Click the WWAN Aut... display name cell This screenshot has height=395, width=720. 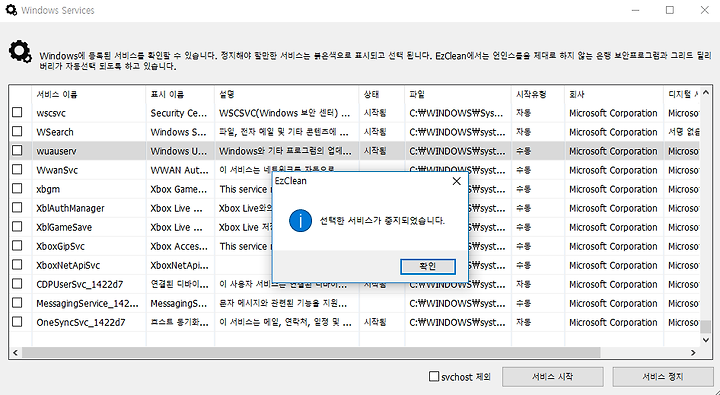[x=179, y=170]
